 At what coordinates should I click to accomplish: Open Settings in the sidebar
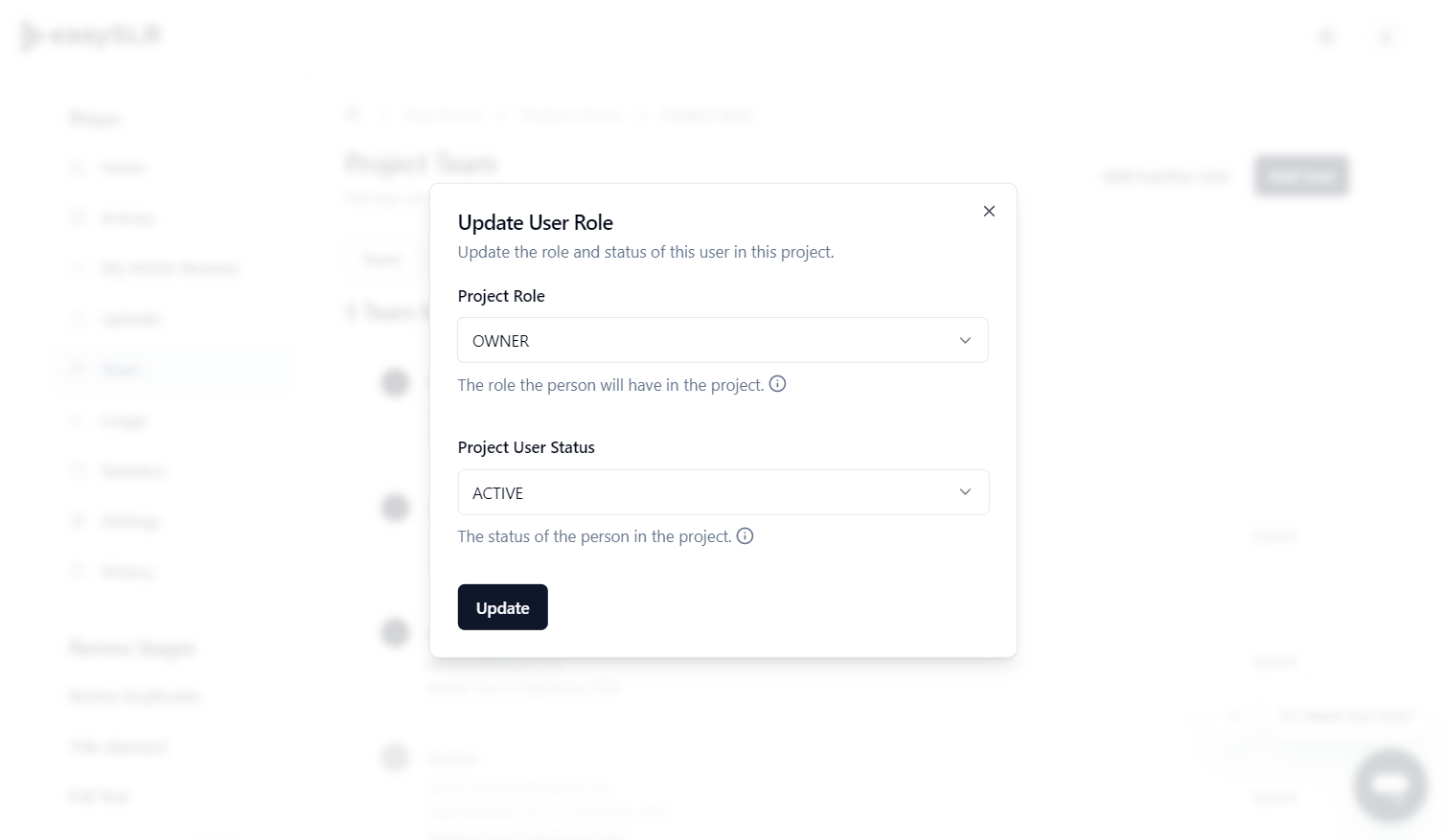130,521
